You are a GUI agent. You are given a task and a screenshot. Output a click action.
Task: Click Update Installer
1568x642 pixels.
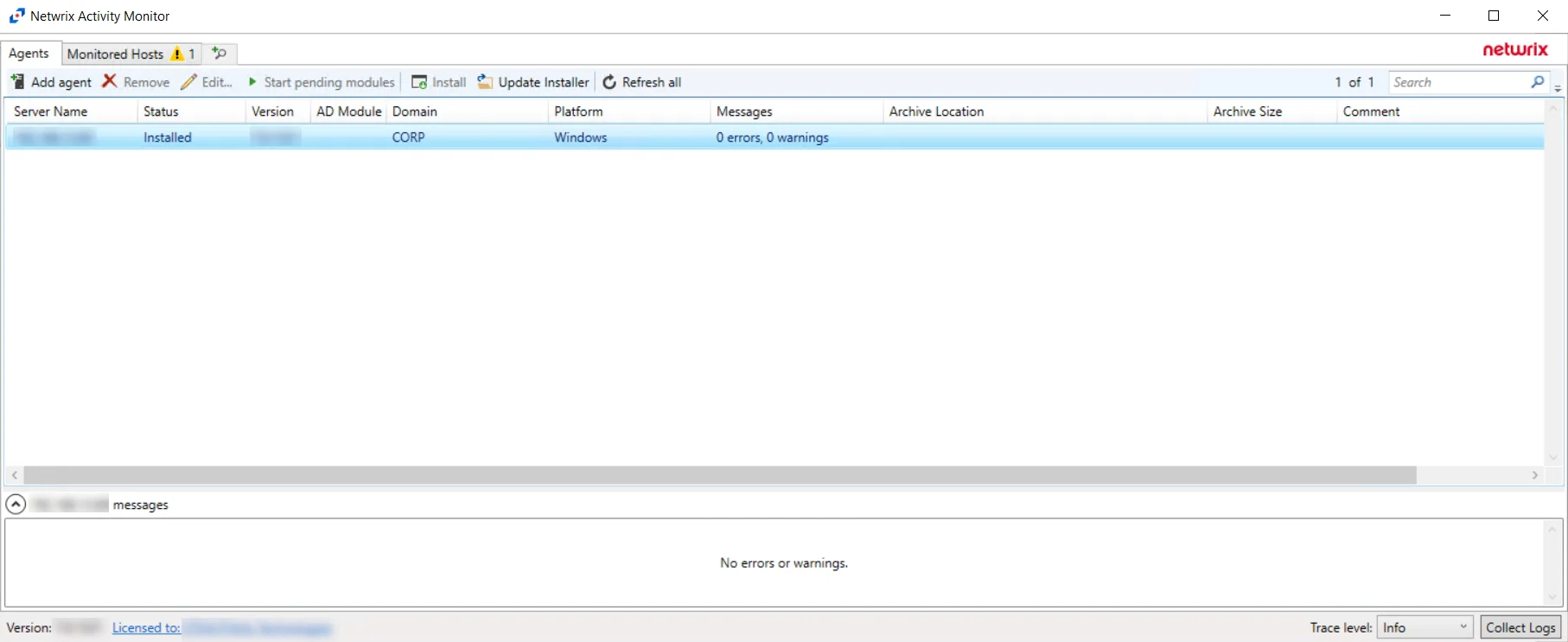tap(533, 82)
